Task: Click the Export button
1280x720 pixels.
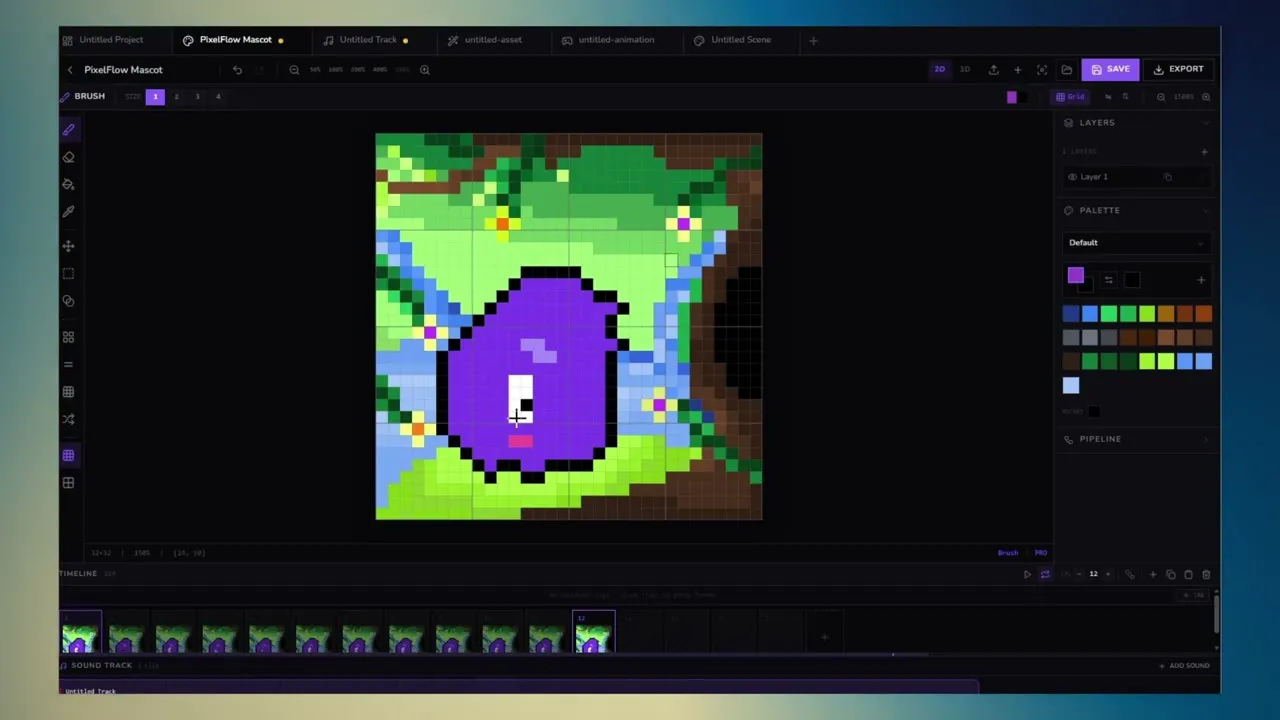Action: (1178, 69)
